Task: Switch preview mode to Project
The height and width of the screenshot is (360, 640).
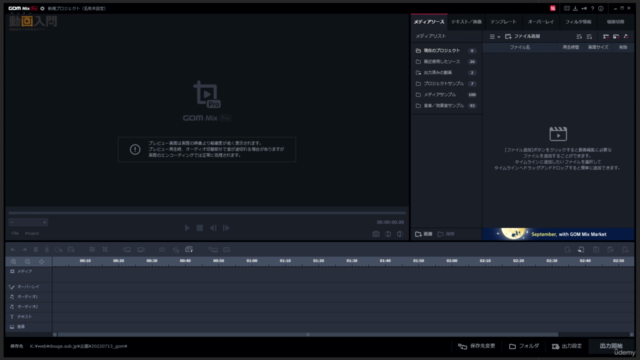Action: click(32, 233)
